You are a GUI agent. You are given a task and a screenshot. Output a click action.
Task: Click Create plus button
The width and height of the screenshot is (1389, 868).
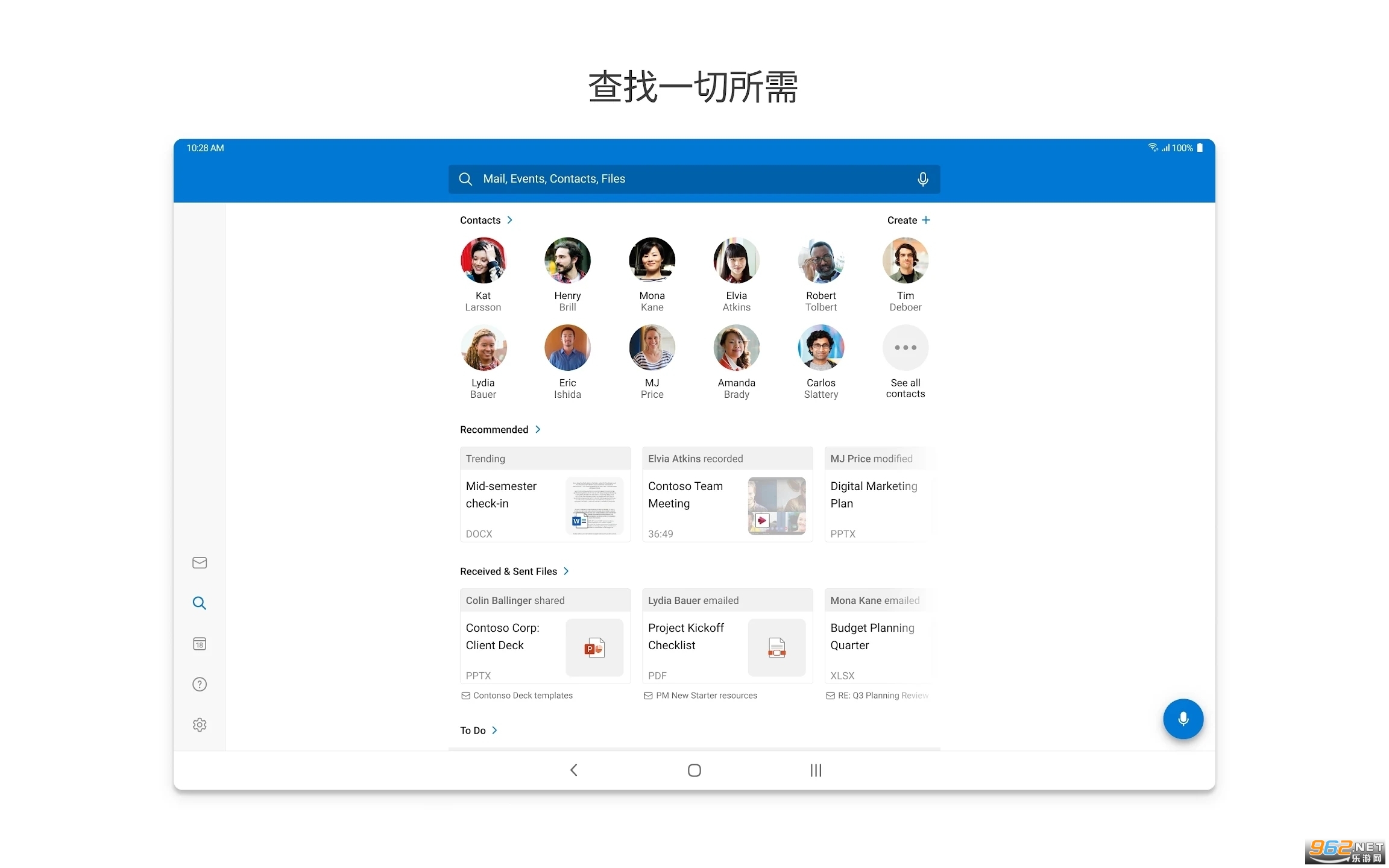coord(909,220)
